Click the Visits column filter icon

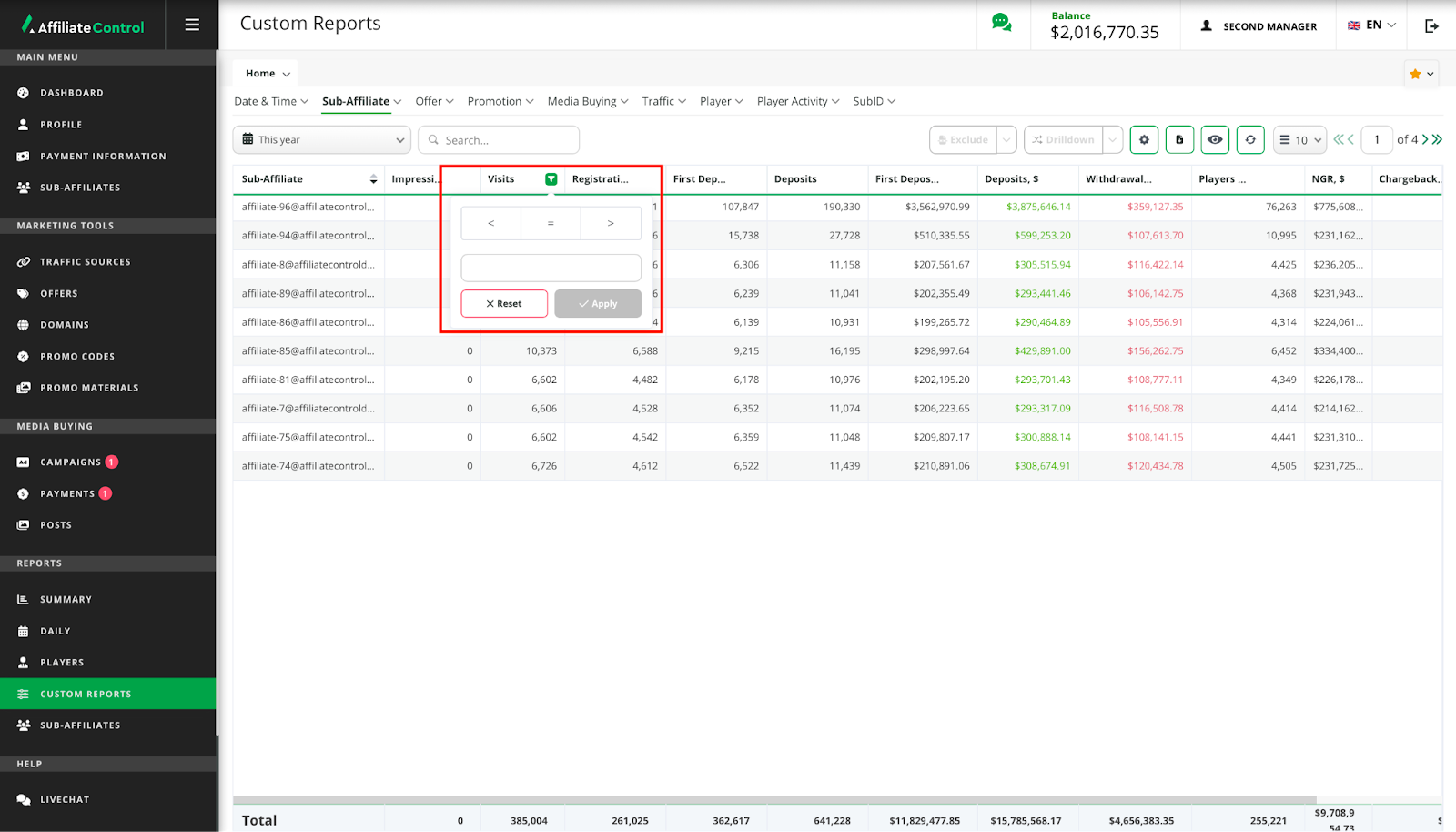pyautogui.click(x=551, y=179)
